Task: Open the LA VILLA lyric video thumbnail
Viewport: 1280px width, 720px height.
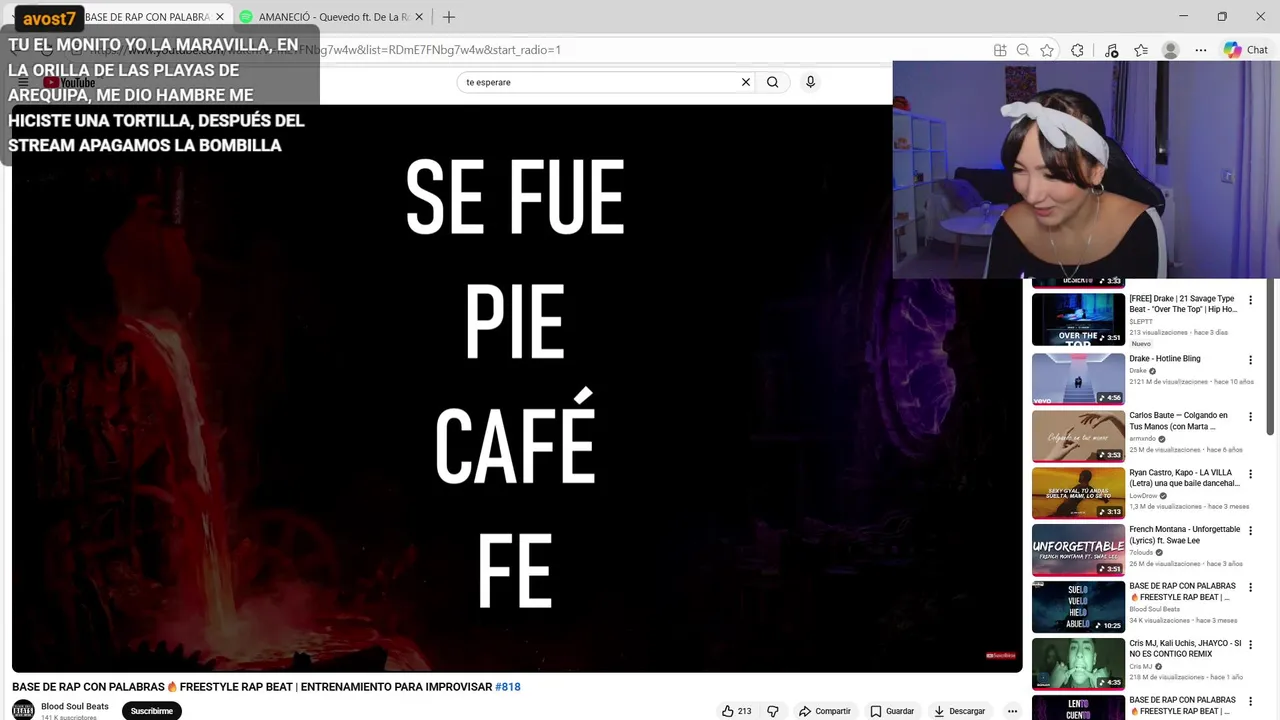Action: (1078, 493)
